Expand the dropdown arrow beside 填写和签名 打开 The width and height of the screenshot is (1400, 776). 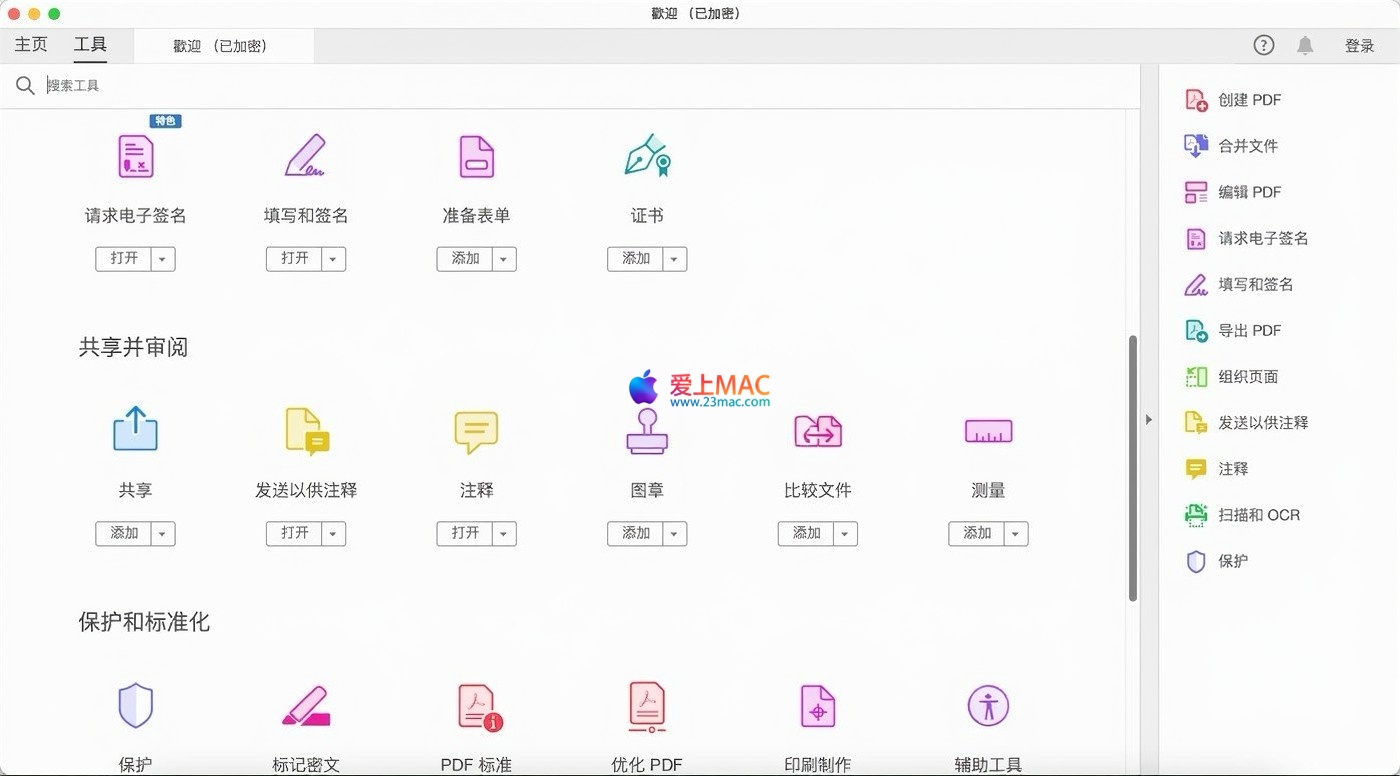tap(334, 259)
